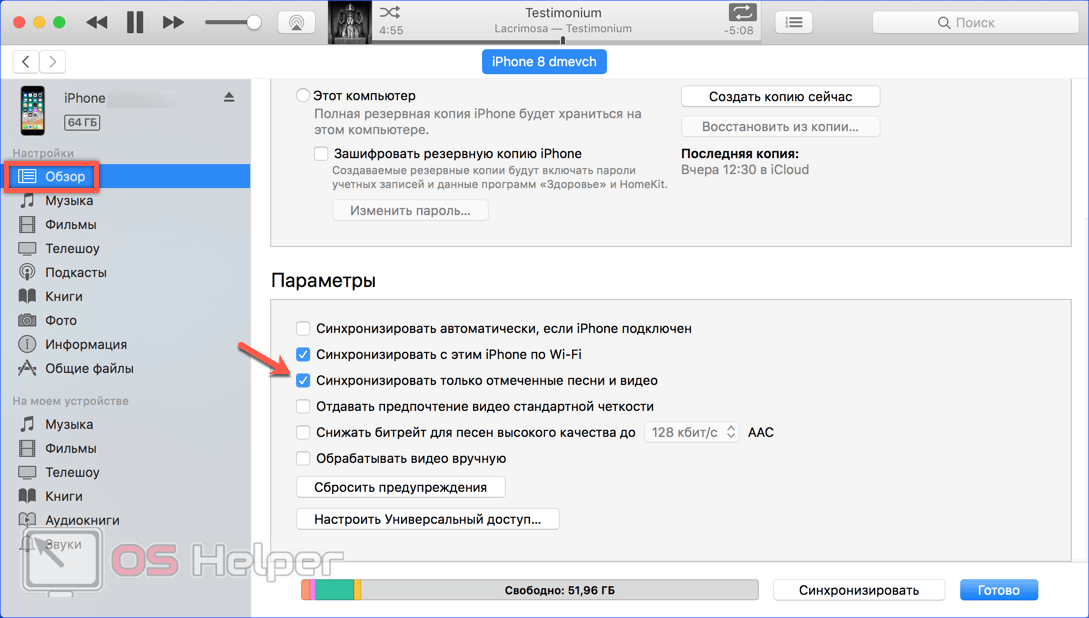The image size is (1089, 618).
Task: Enable automatic sync when iPhone is connected
Action: click(303, 328)
